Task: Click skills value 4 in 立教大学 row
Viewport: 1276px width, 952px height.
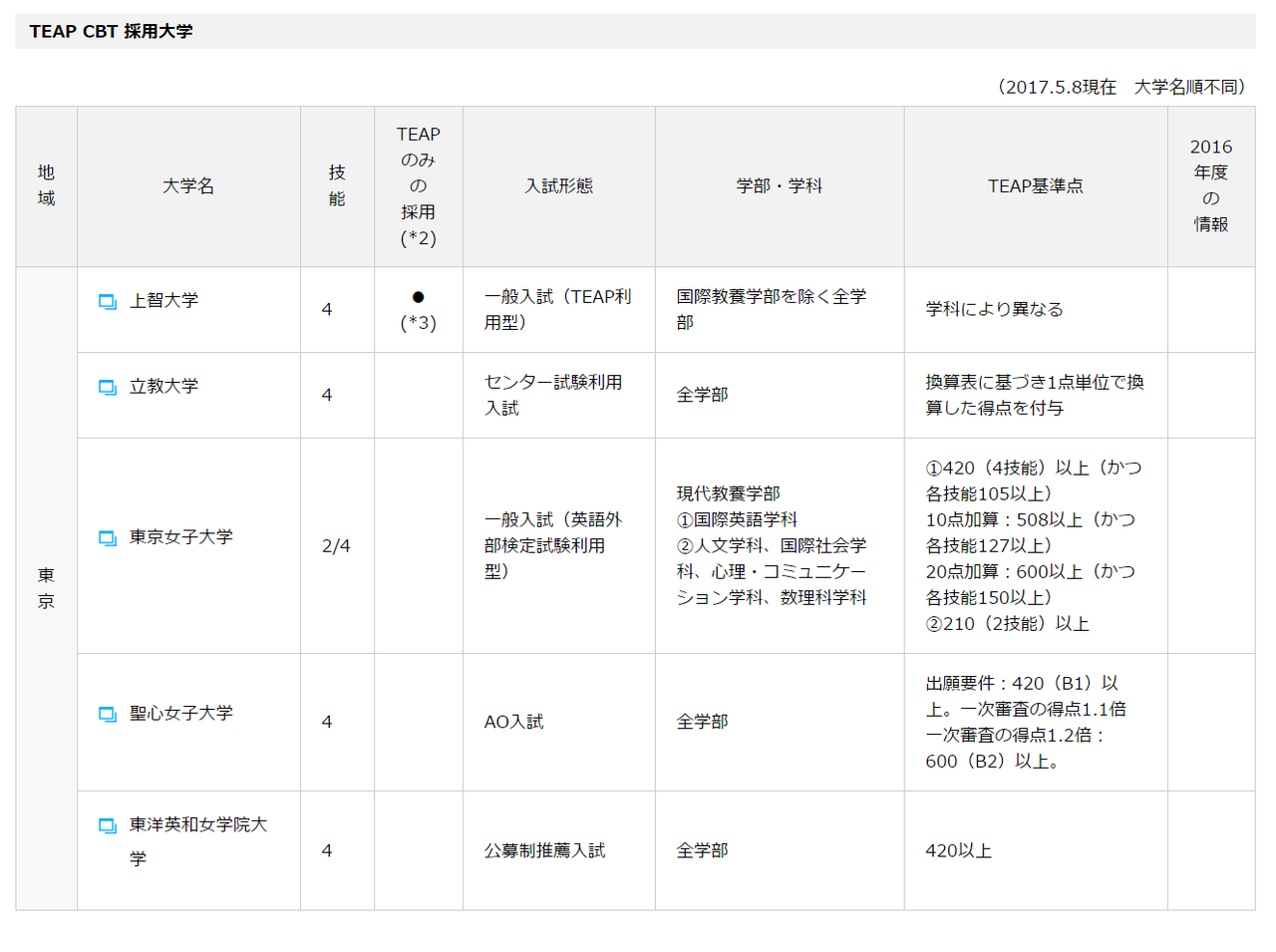Action: pos(337,396)
